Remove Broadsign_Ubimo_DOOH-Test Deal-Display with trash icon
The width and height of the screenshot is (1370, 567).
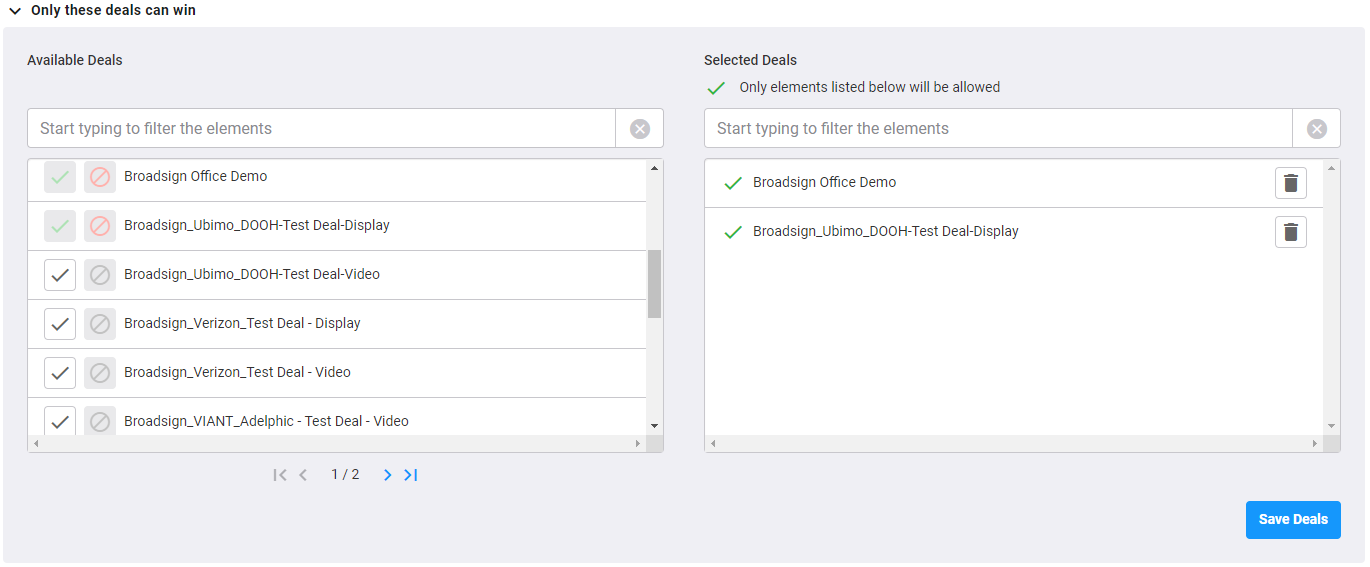[1291, 232]
